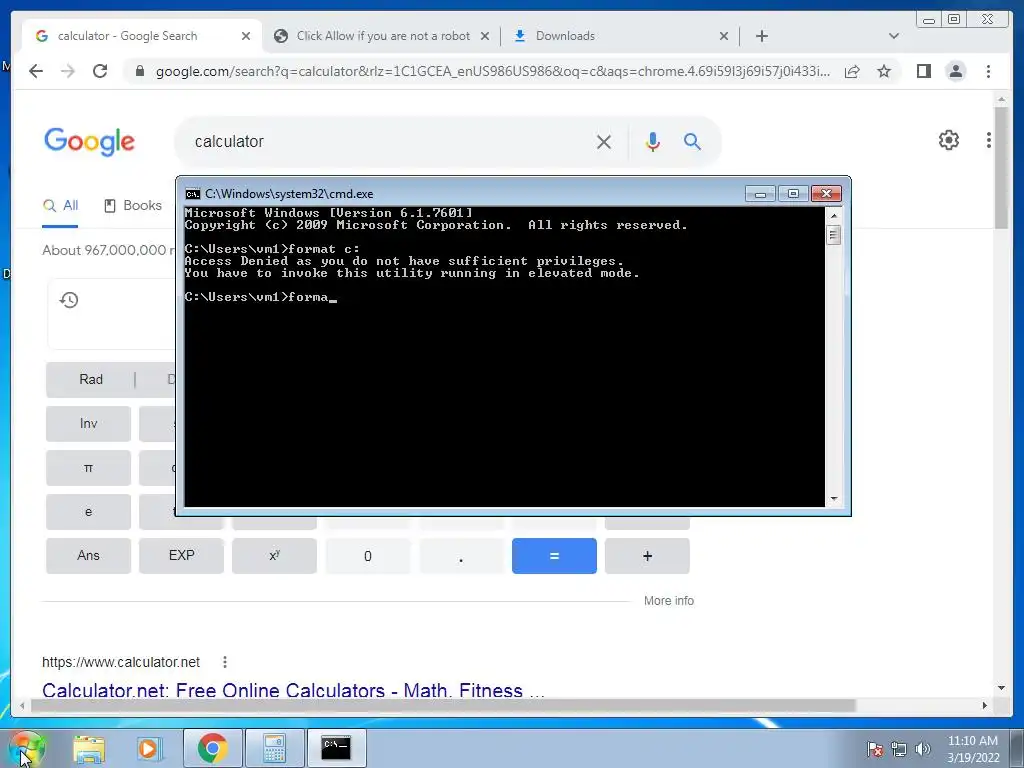Viewport: 1024px width, 768px height.
Task: Switch to Chrome in the taskbar
Action: (212, 748)
